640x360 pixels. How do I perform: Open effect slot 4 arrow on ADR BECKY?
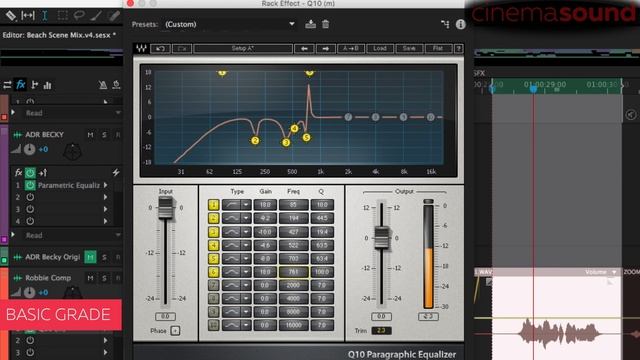(x=106, y=221)
